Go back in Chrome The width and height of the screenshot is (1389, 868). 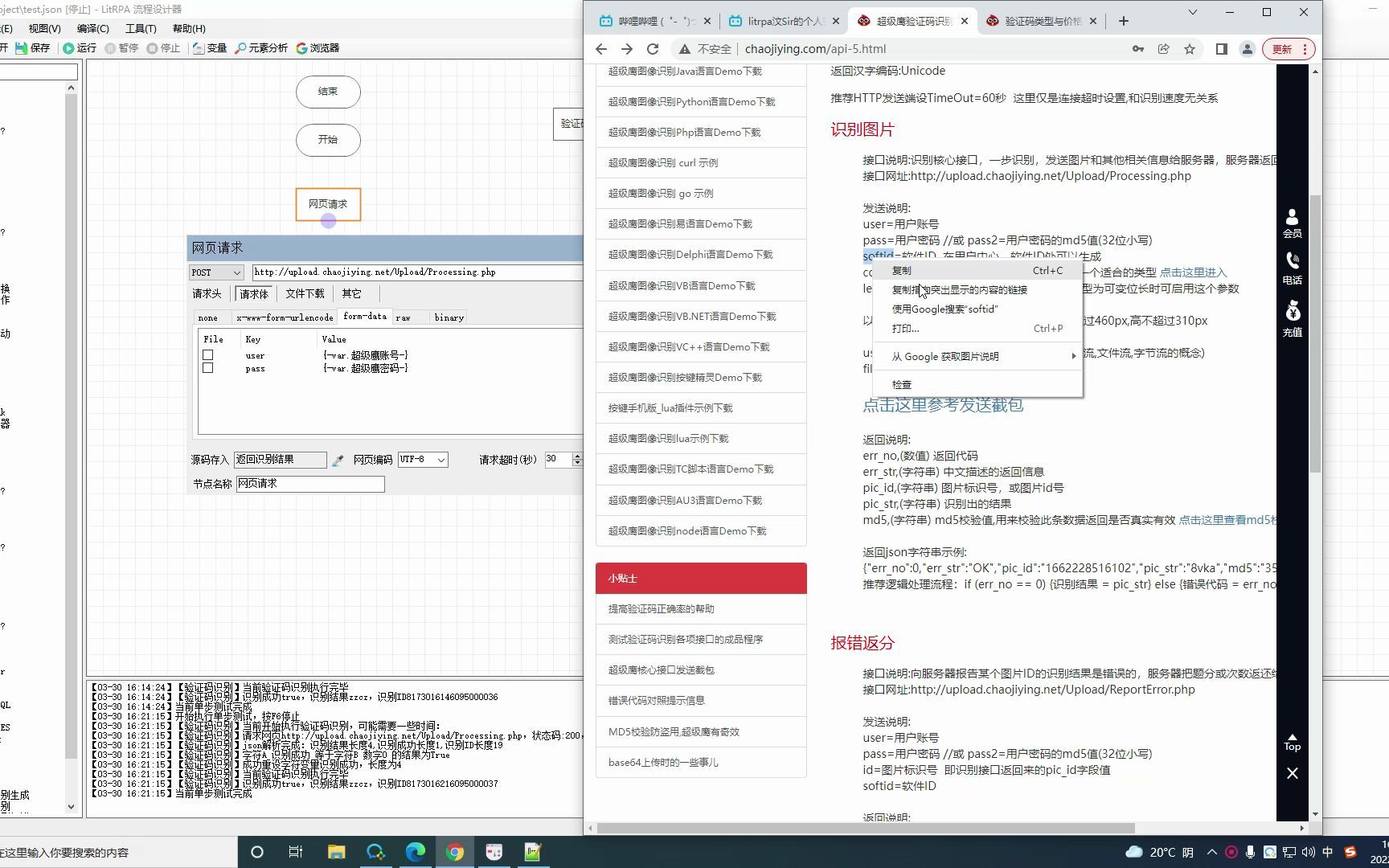tap(601, 49)
